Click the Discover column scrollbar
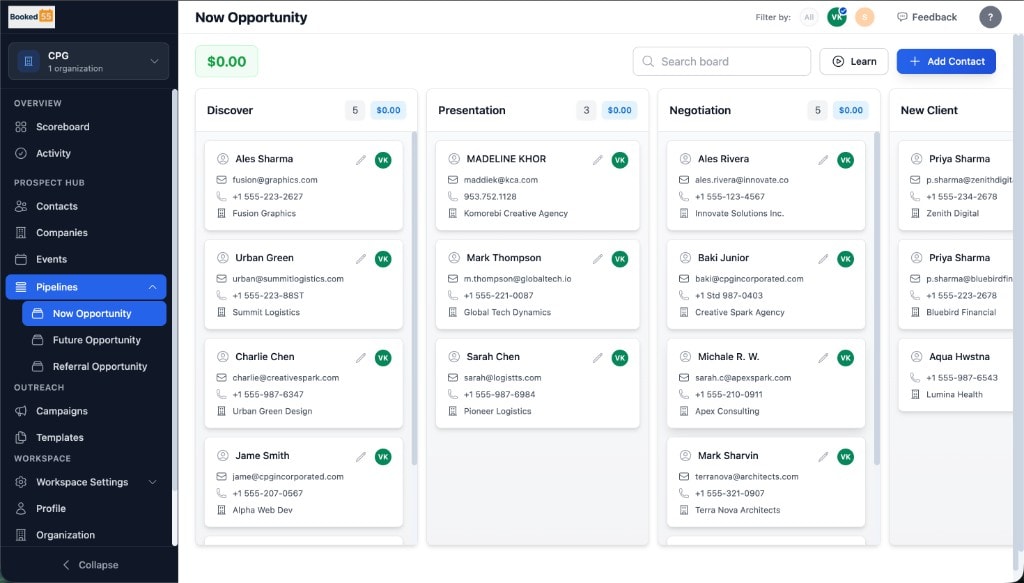 coord(415,299)
